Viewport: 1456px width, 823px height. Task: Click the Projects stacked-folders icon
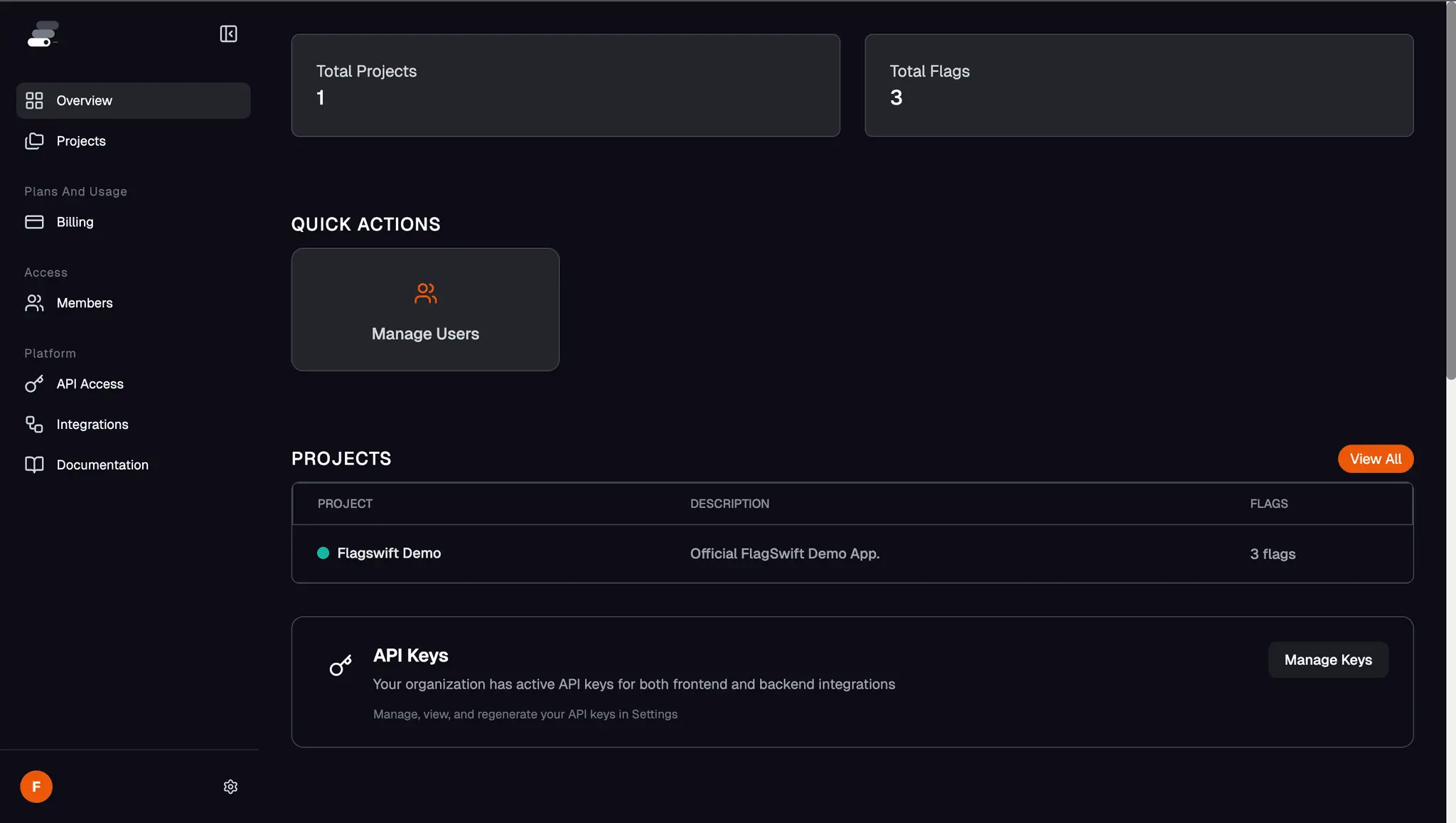click(x=34, y=141)
